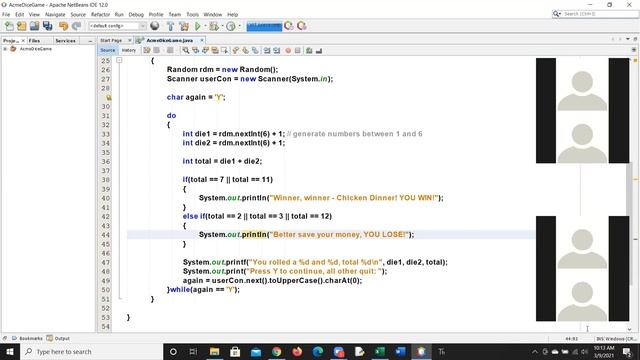Open Firefox from the taskbar
This screenshot has height=360, width=640.
pos(297,351)
